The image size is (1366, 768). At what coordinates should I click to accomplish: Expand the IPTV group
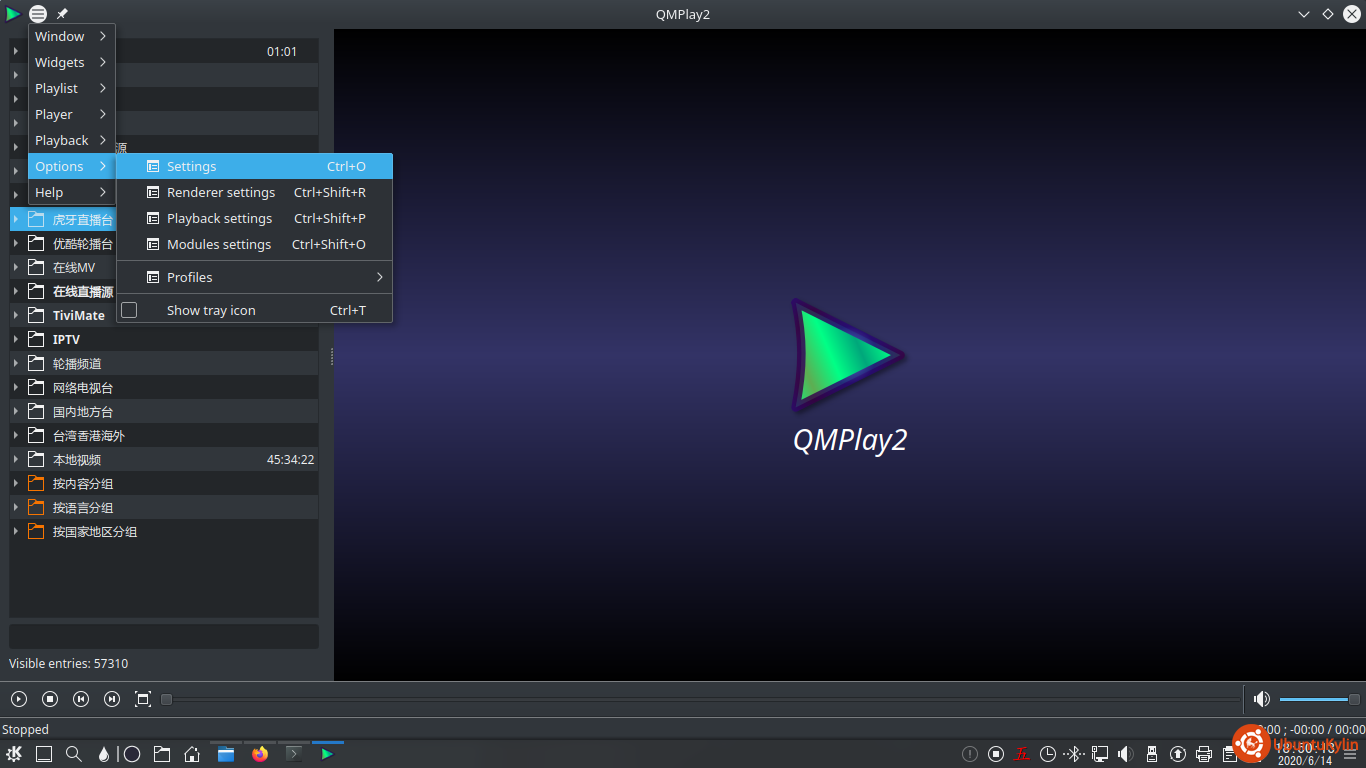click(16, 339)
